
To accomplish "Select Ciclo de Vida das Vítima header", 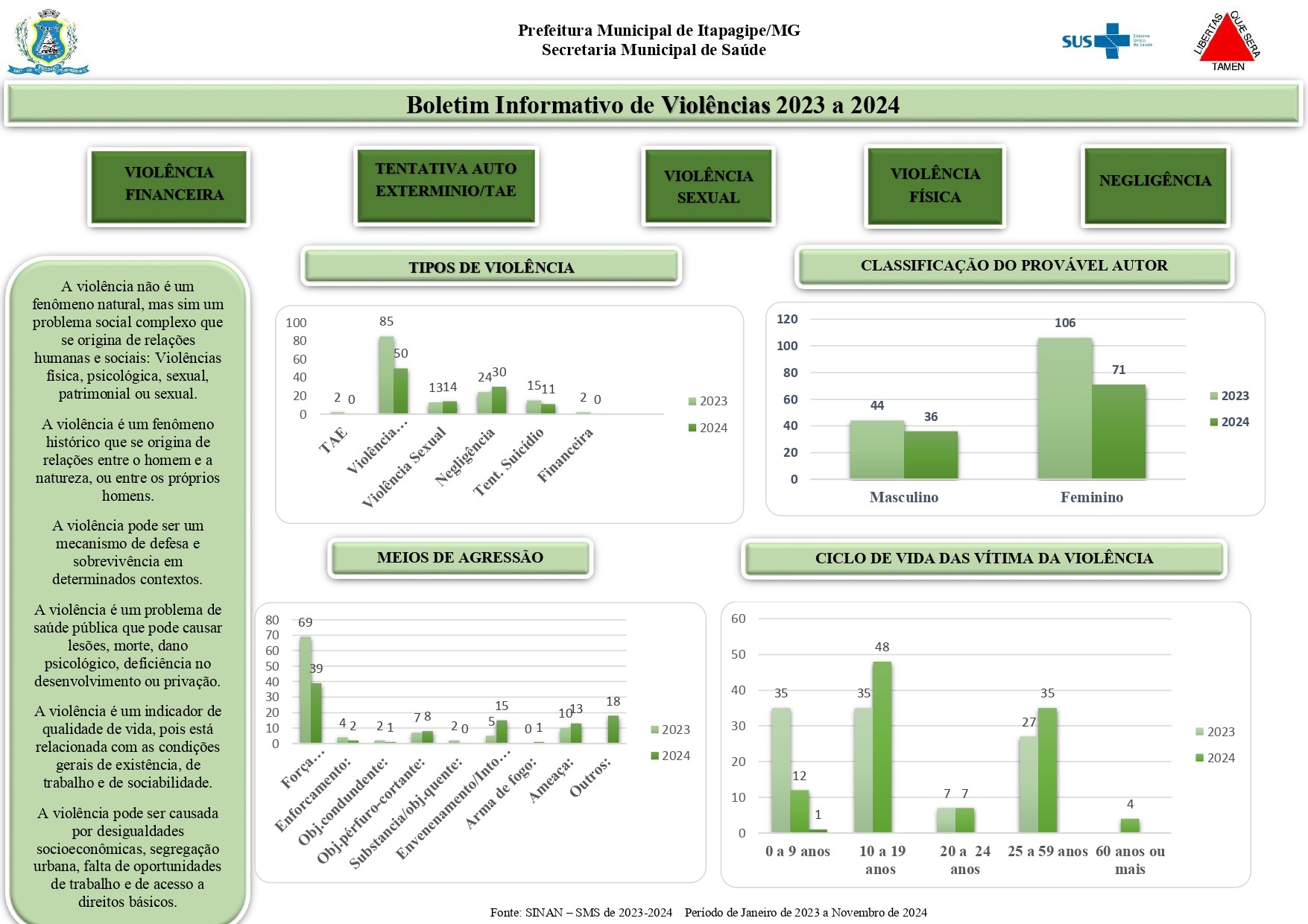I will (x=984, y=558).
